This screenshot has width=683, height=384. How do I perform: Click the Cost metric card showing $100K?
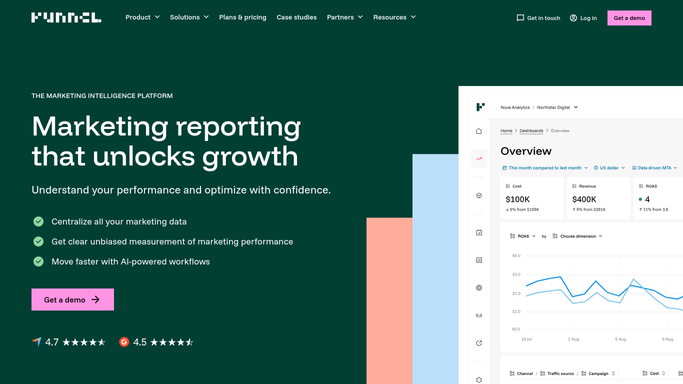tap(532, 198)
